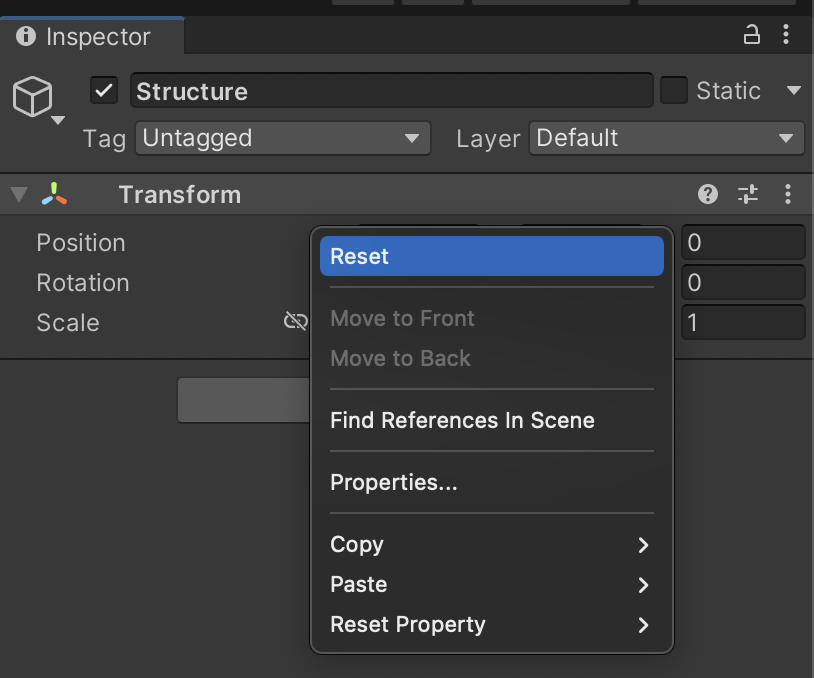Open the Transform presets sliders icon
Screen dimensions: 814x678
coord(748,194)
